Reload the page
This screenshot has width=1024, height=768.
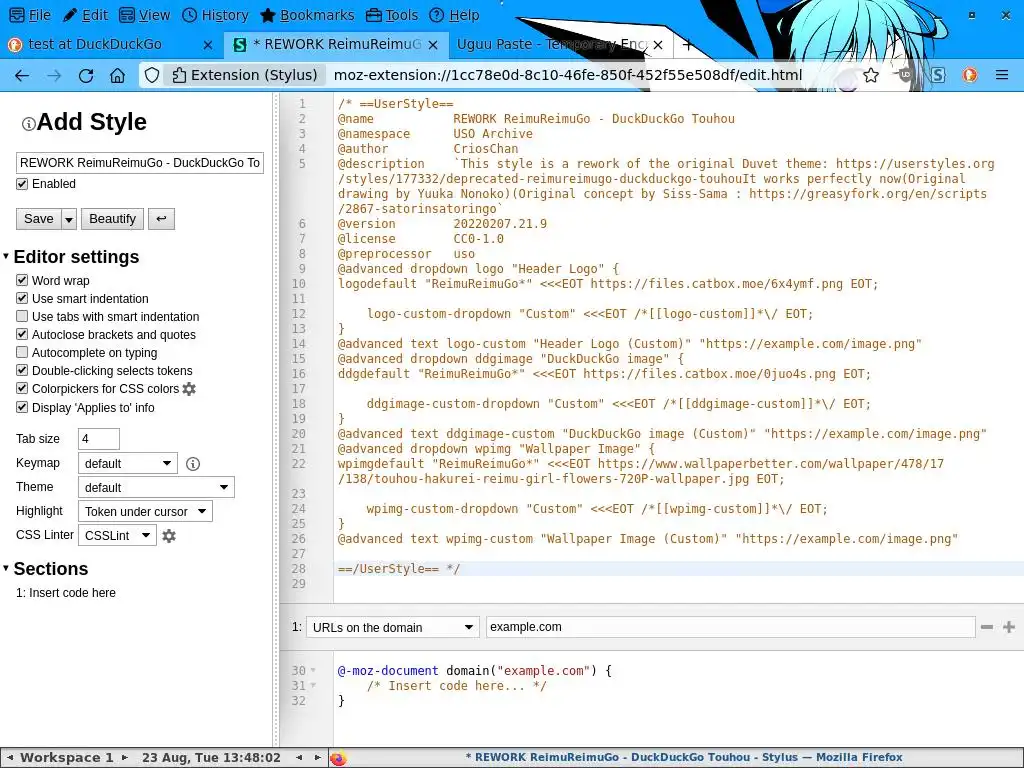86,76
